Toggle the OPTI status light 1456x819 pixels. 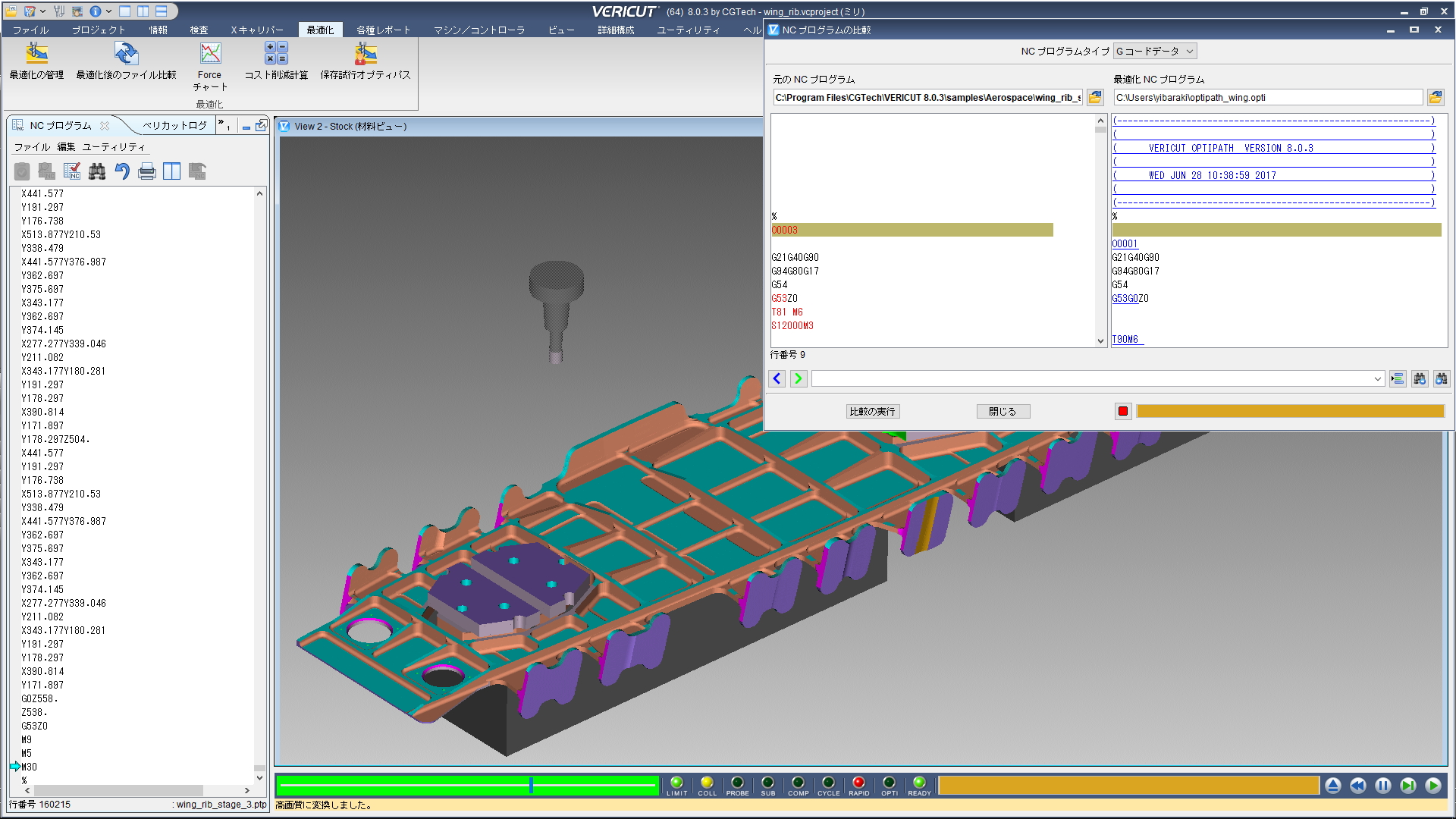889,786
